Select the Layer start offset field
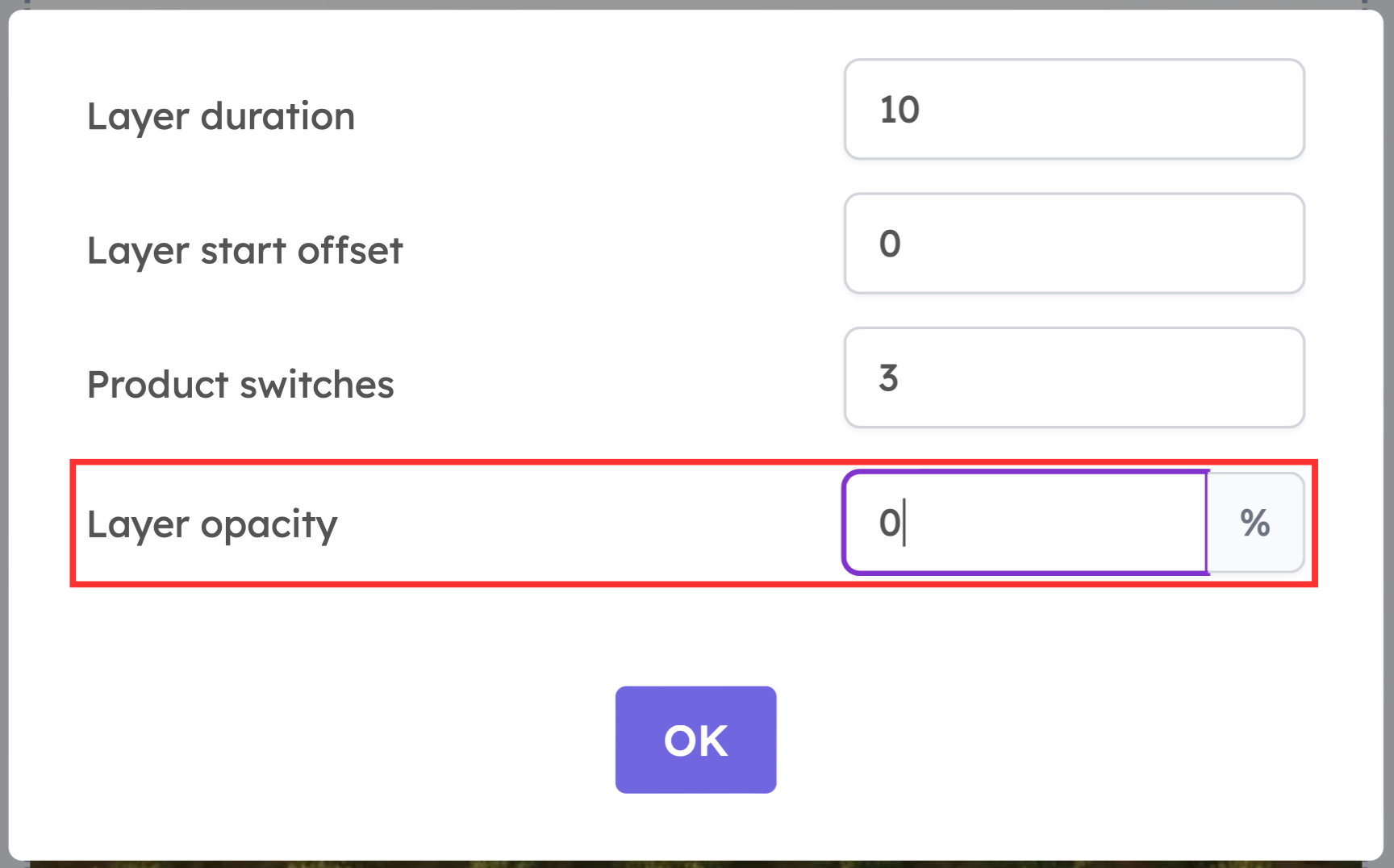 1074,243
